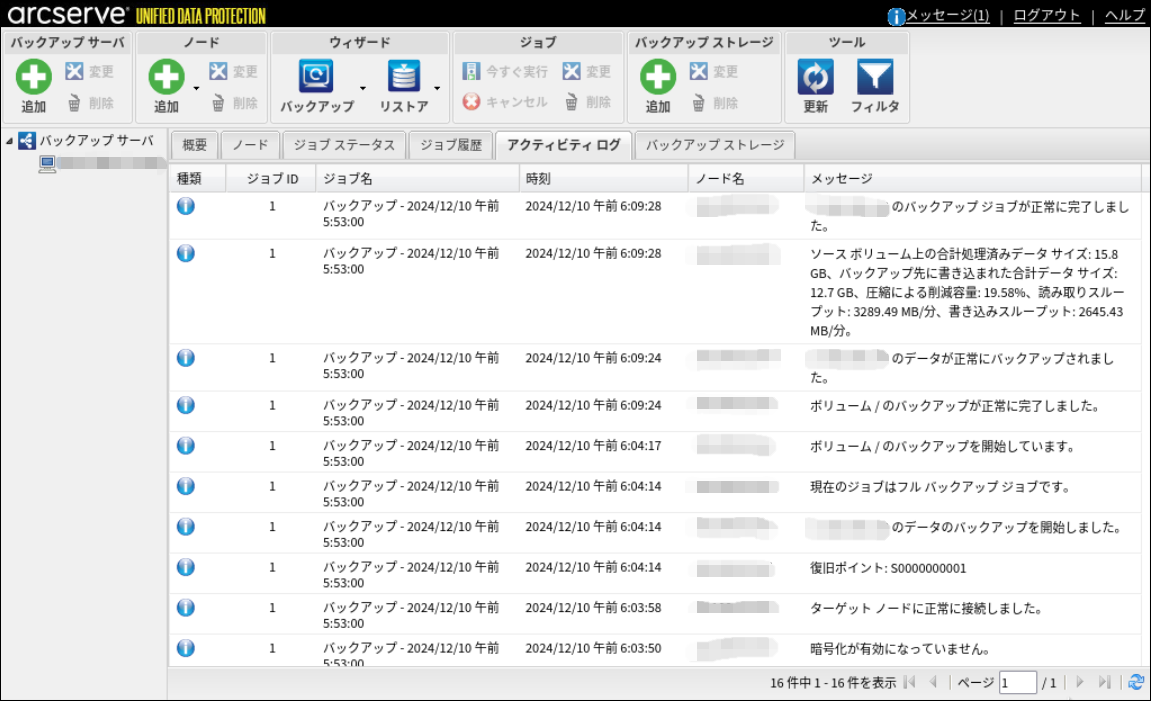Image resolution: width=1151 pixels, height=701 pixels.
Task: Expand the Backup wizard dropdown arrow
Action: [x=363, y=89]
